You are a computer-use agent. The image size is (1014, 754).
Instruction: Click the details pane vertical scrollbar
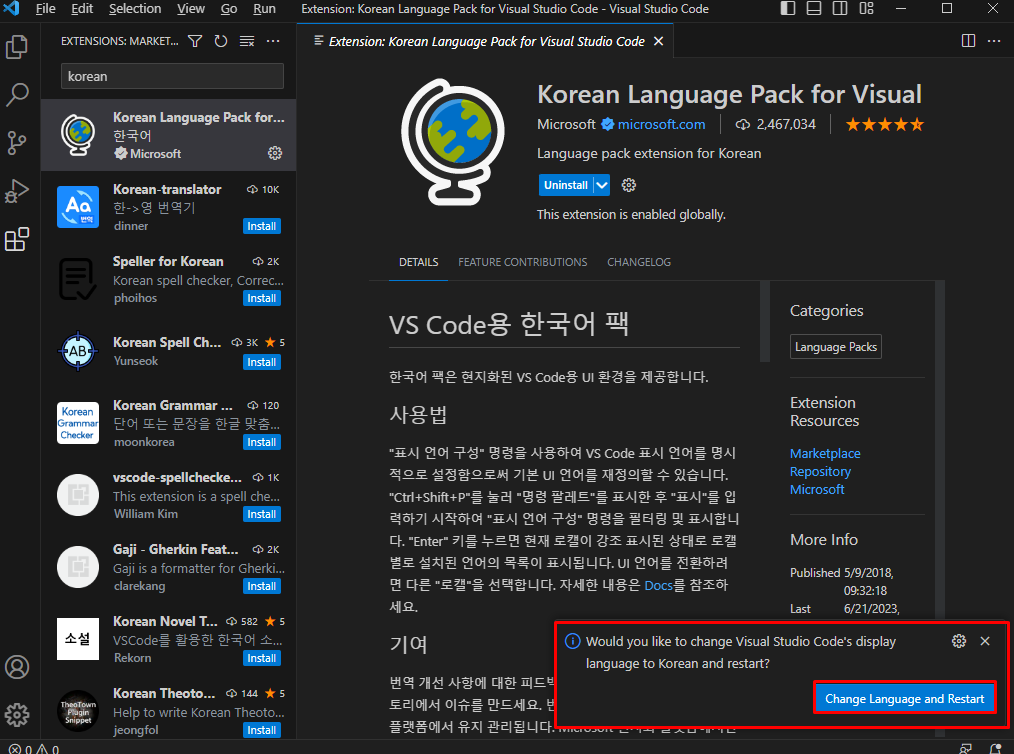click(765, 321)
